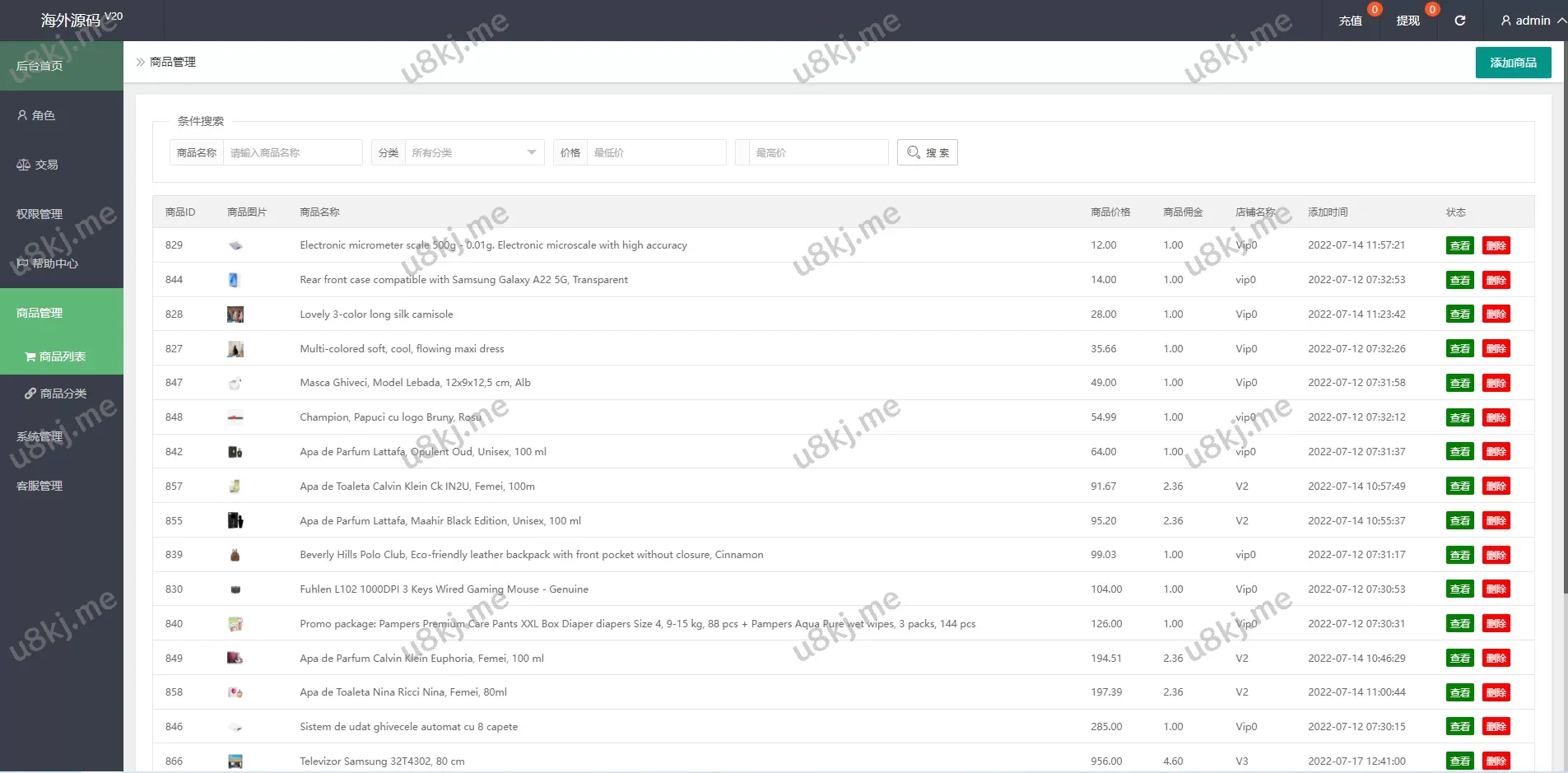
Task: Open 商品列表 in the sidebar
Action: point(62,356)
